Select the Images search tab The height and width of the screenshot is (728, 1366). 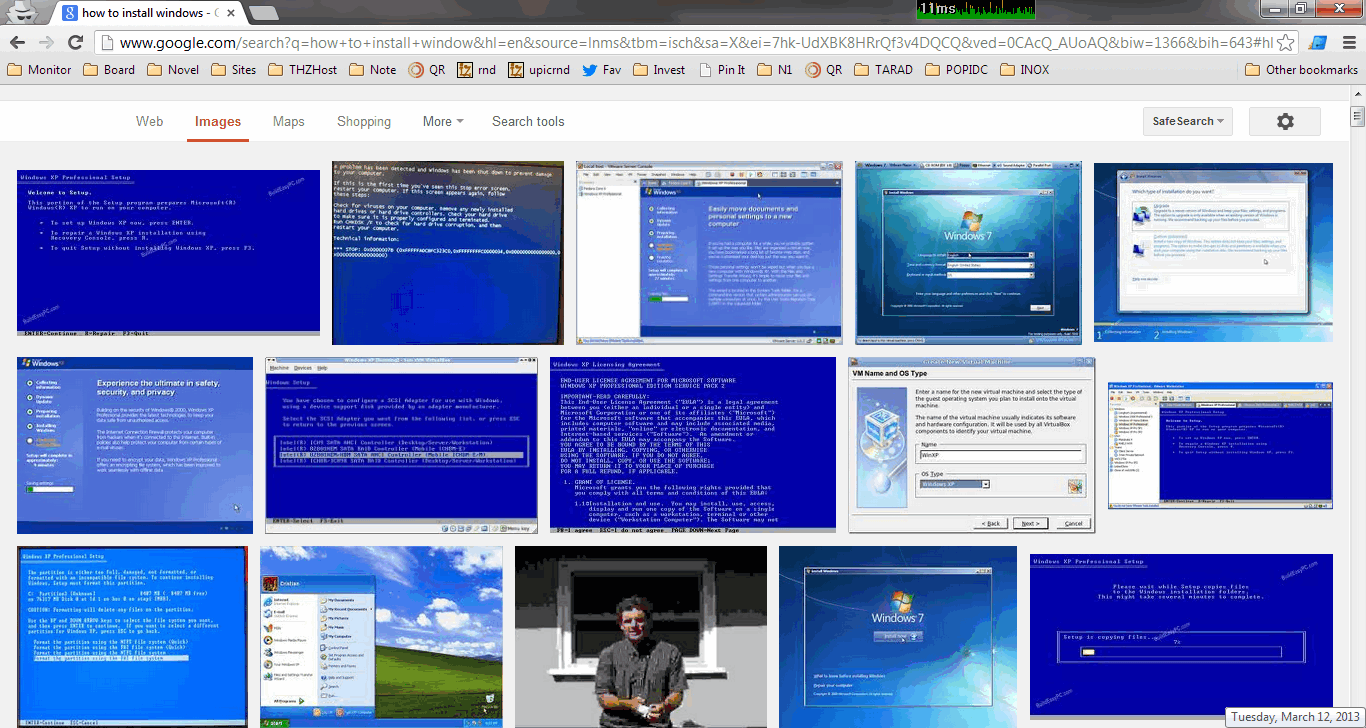(218, 121)
